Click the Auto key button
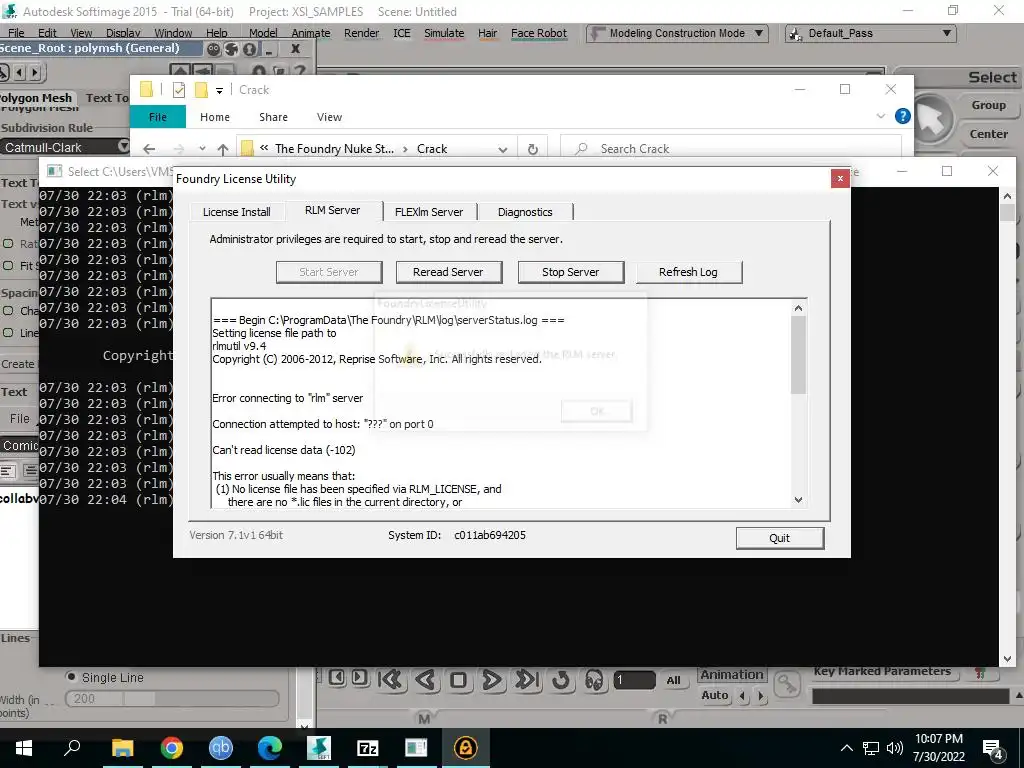Screen dimensions: 1024x768 point(714,696)
